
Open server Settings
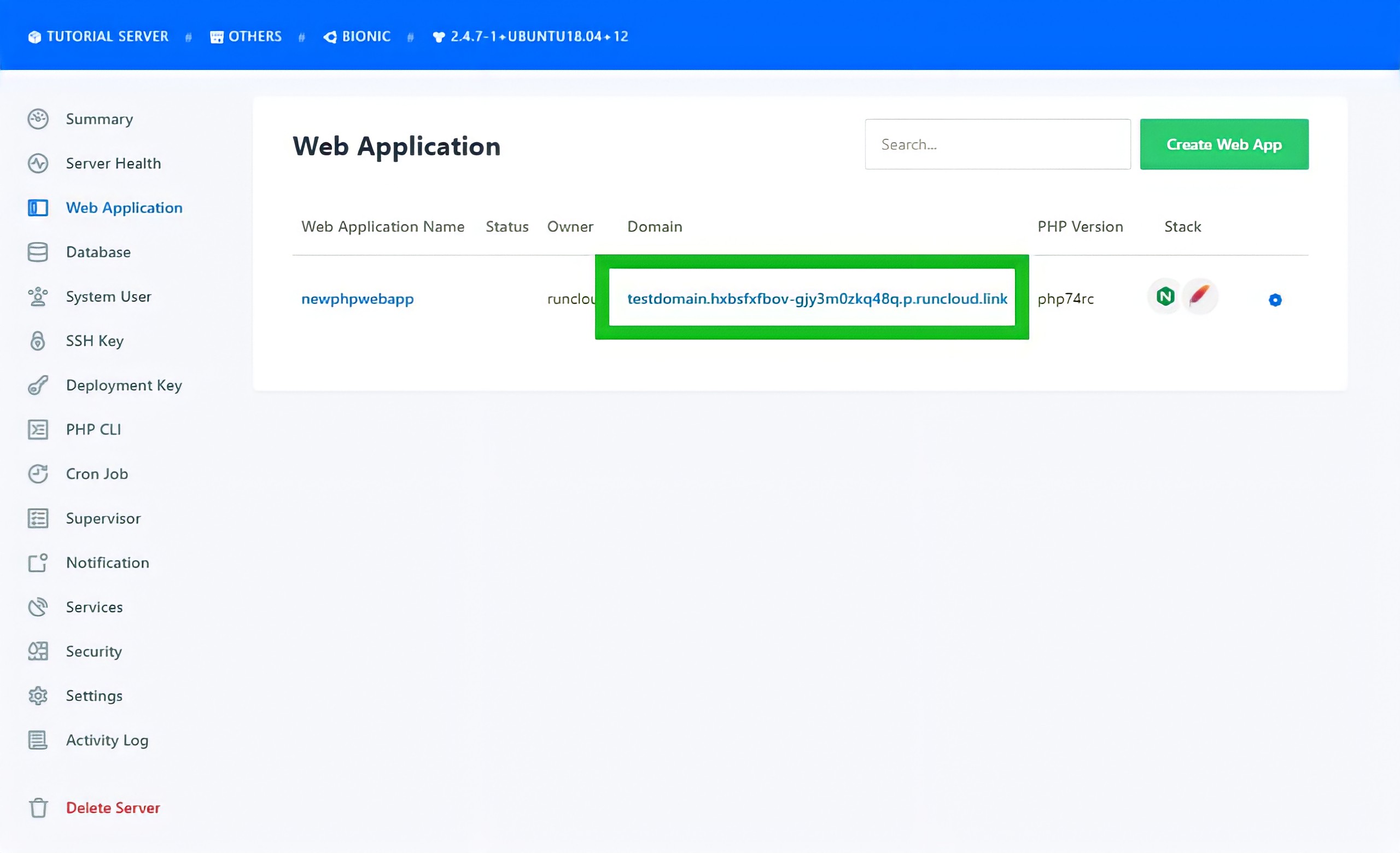[94, 696]
